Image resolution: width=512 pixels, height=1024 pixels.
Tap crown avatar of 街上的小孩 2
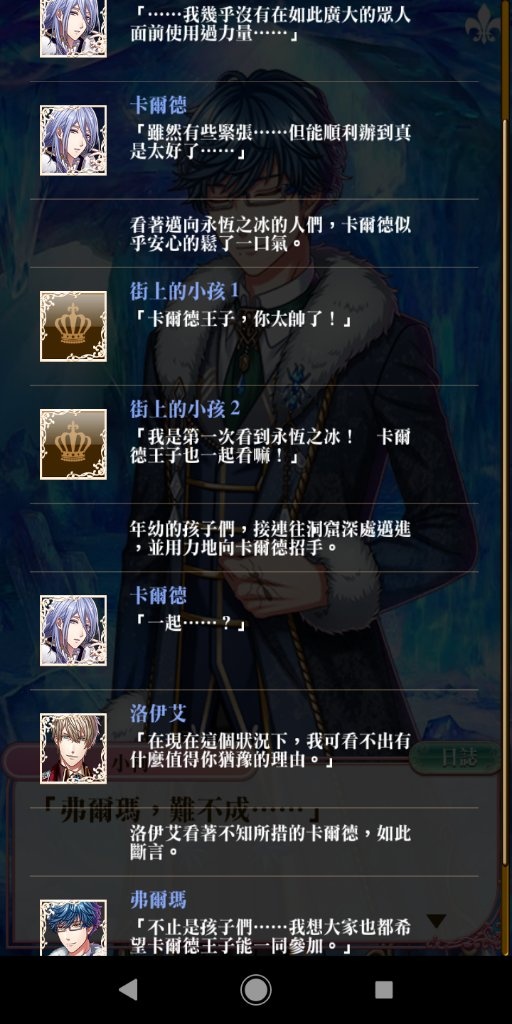(x=73, y=444)
